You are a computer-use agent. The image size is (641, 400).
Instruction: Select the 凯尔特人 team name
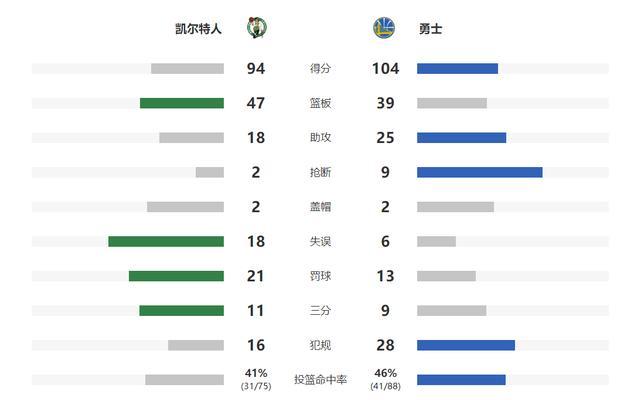(x=198, y=29)
